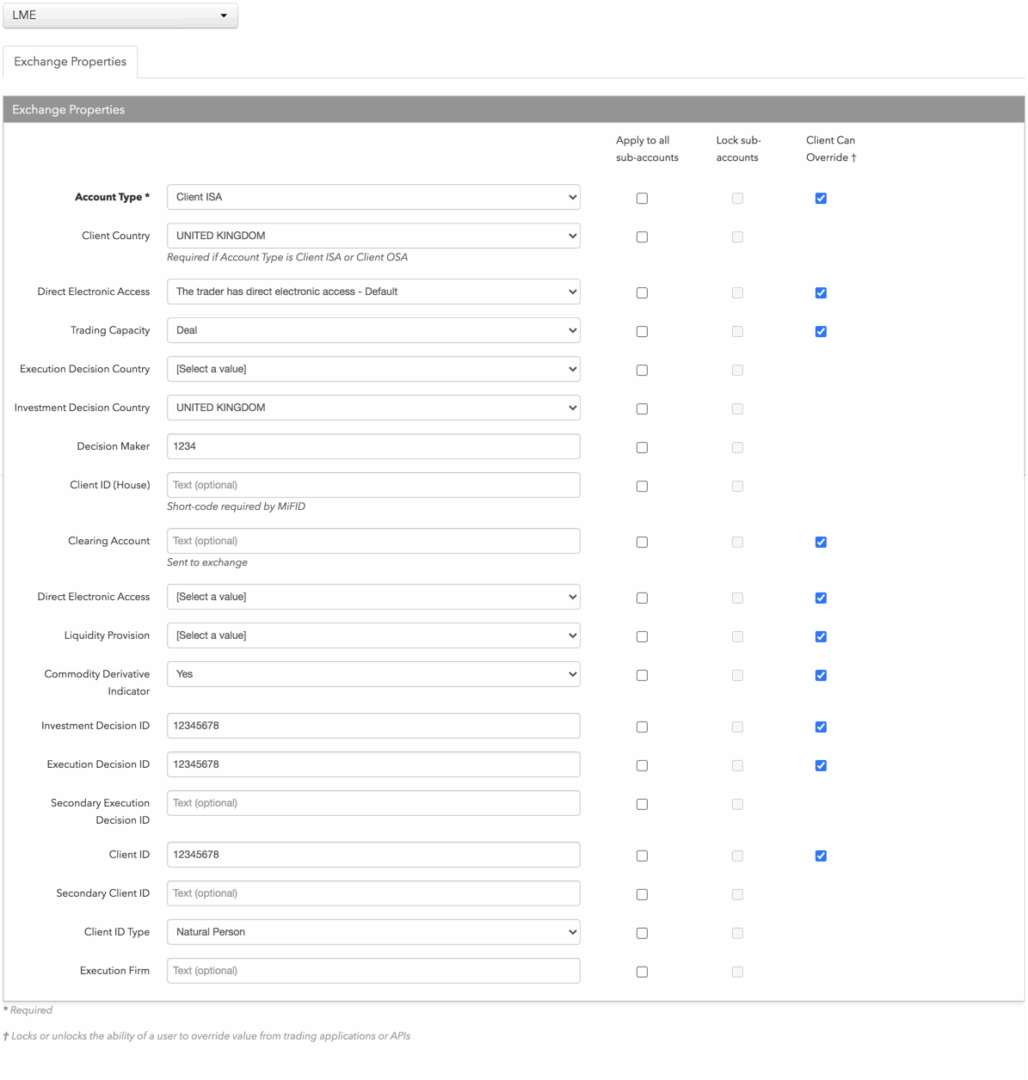
Task: Disable Client Can Override for Client ID
Action: pyautogui.click(x=821, y=856)
